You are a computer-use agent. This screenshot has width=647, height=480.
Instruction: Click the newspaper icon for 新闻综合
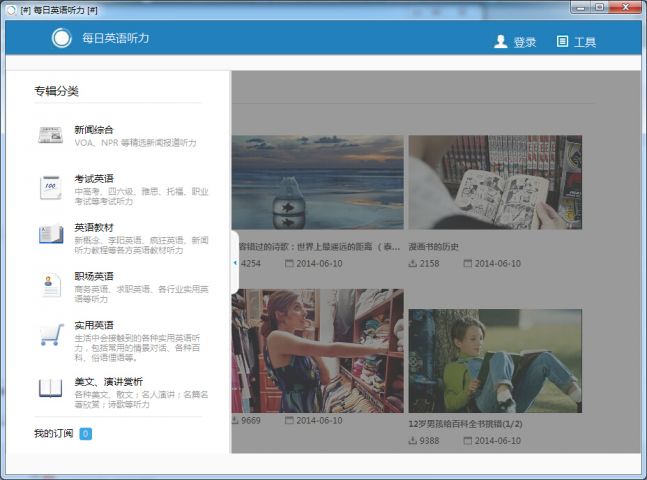click(50, 136)
